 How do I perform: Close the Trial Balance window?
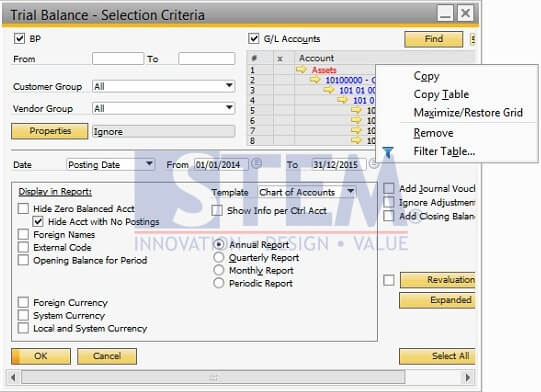465,13
